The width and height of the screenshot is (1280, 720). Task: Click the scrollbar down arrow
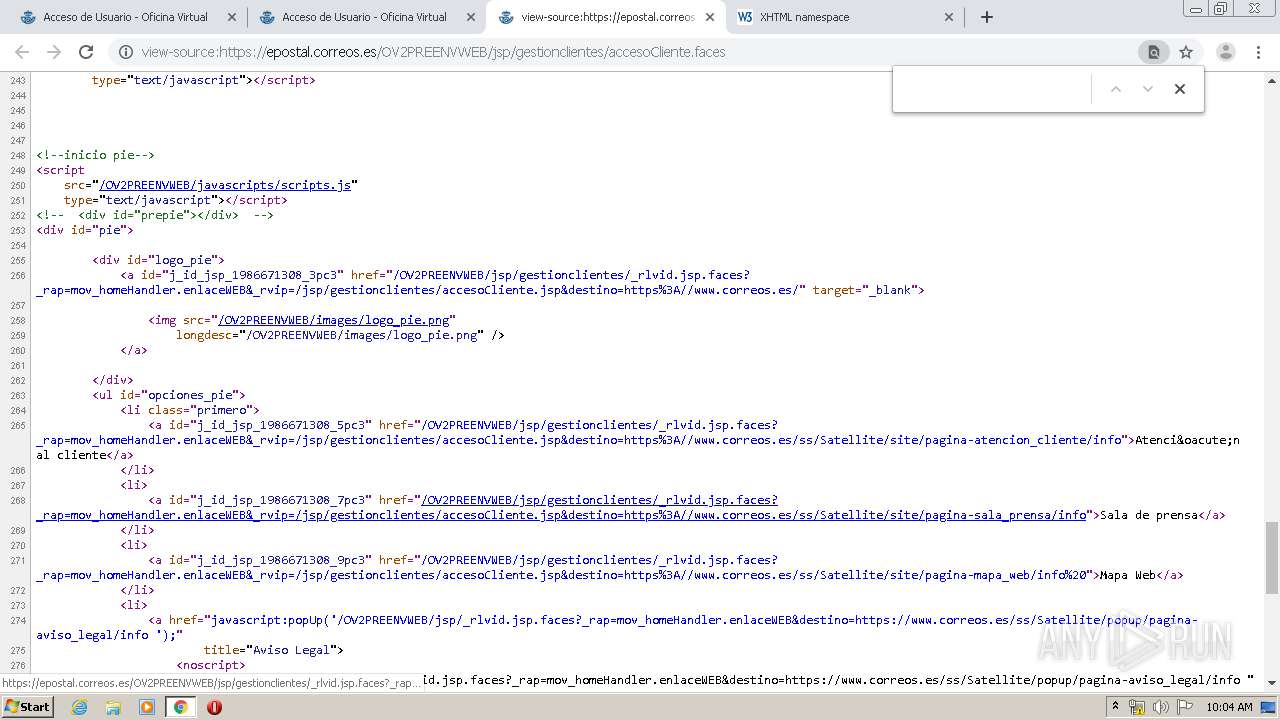pos(1272,683)
